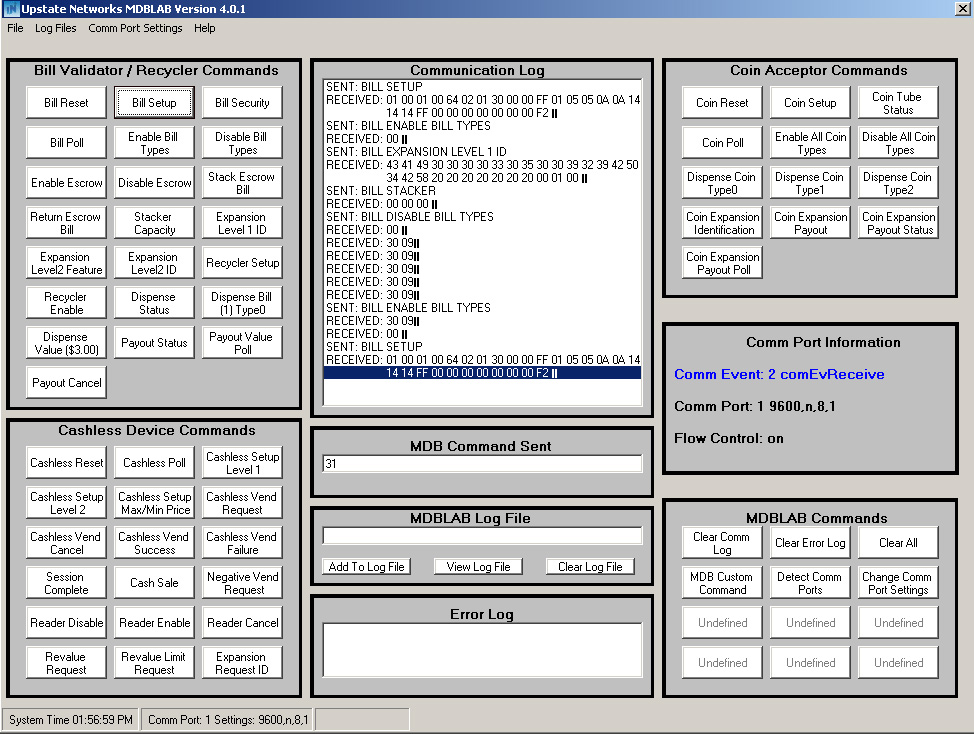Click Dispense Value ($3.00) button
The width and height of the screenshot is (974, 734).
[66, 343]
